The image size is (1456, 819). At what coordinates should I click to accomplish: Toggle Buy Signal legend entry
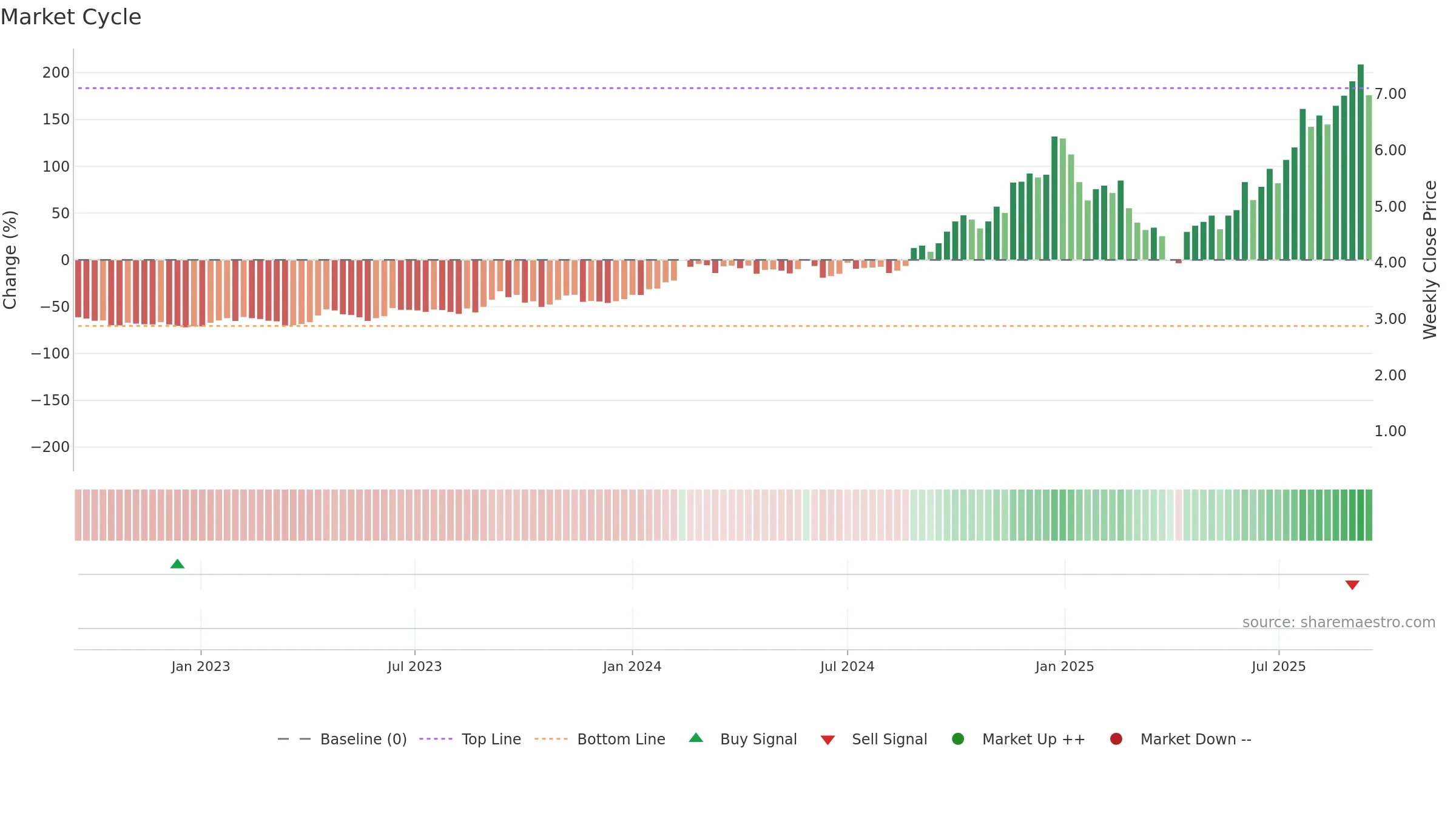[743, 739]
